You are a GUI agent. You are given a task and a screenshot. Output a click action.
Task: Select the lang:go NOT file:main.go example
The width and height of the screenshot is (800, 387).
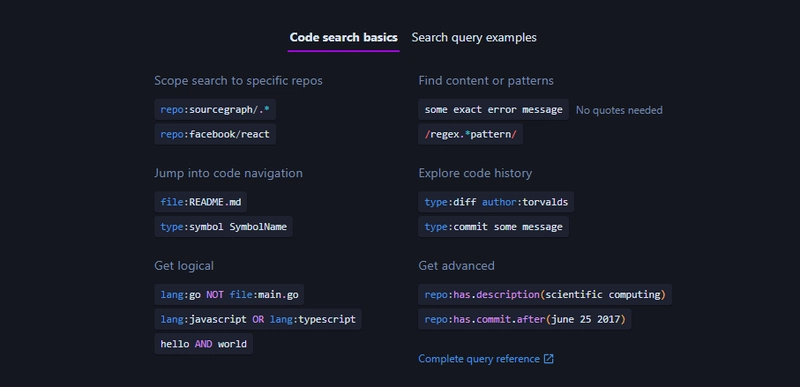click(229, 295)
